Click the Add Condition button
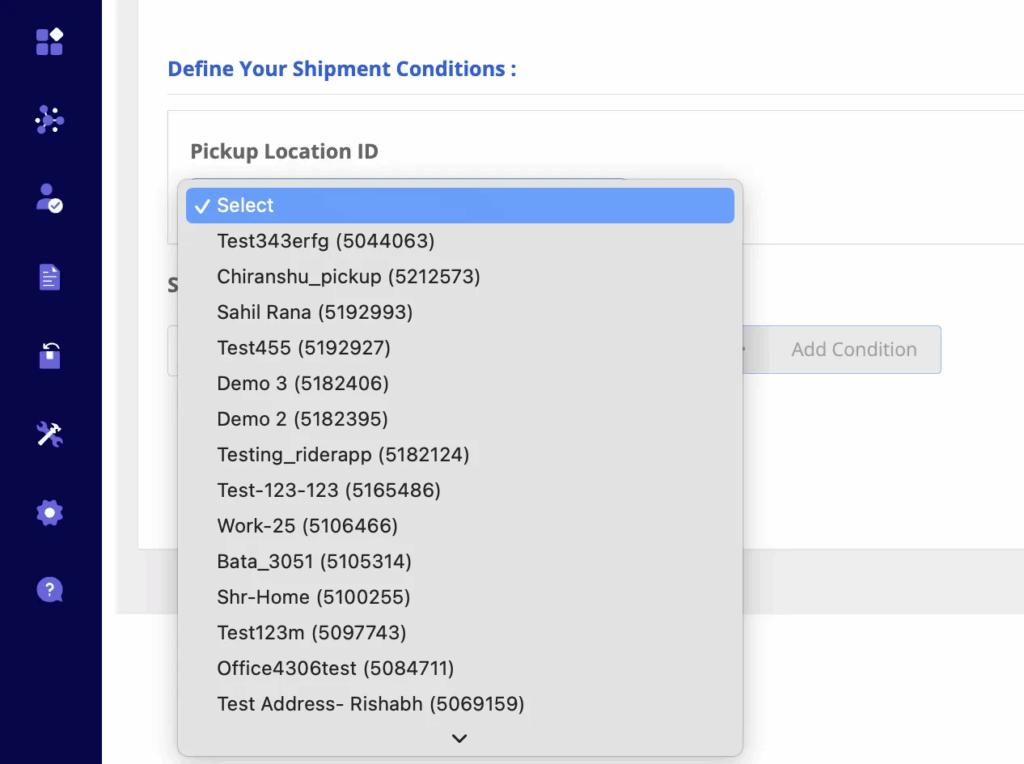 tap(853, 350)
